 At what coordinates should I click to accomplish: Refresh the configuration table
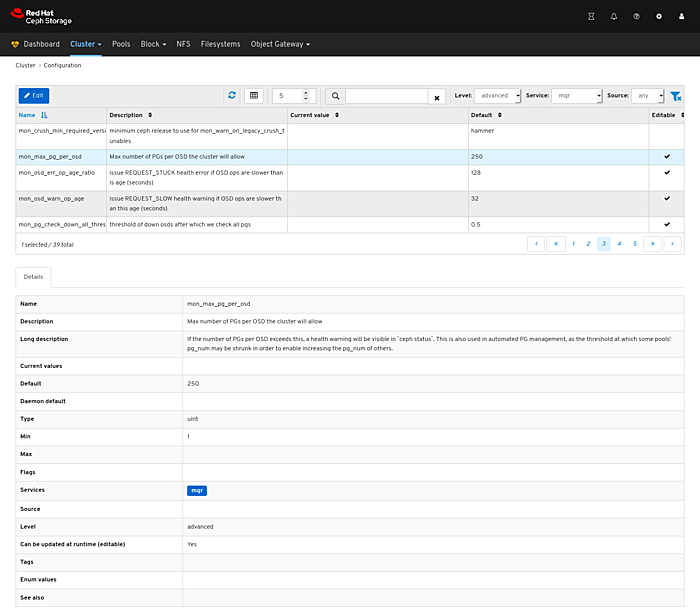point(232,96)
